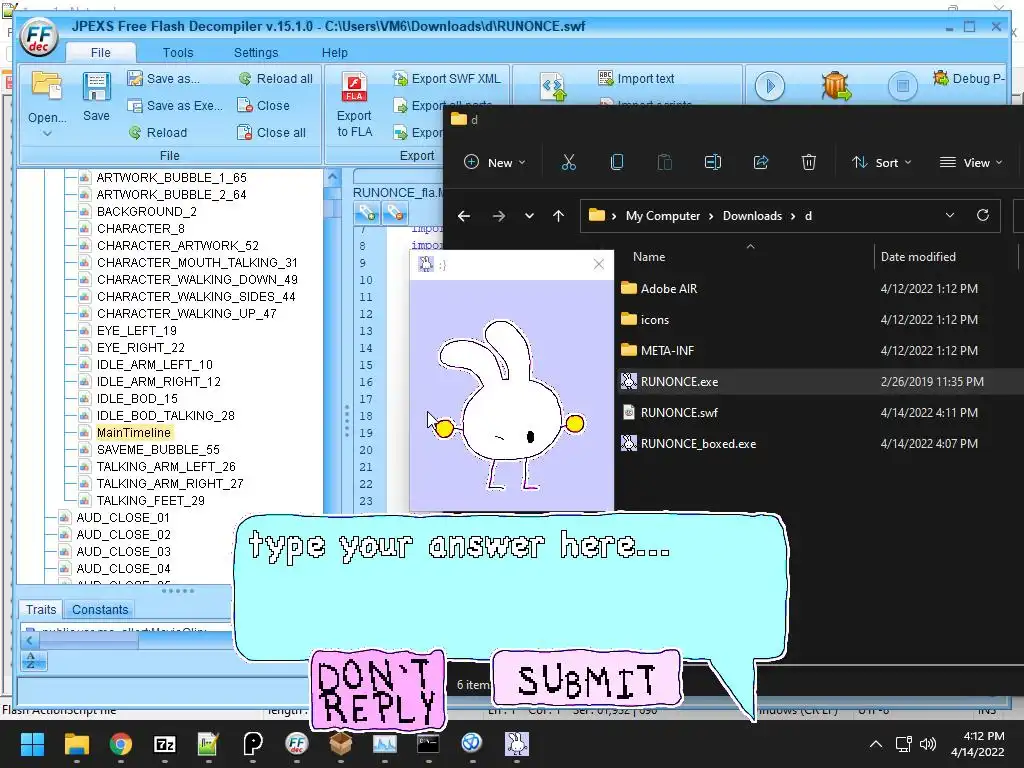Click the Debug bug icon

tap(836, 86)
